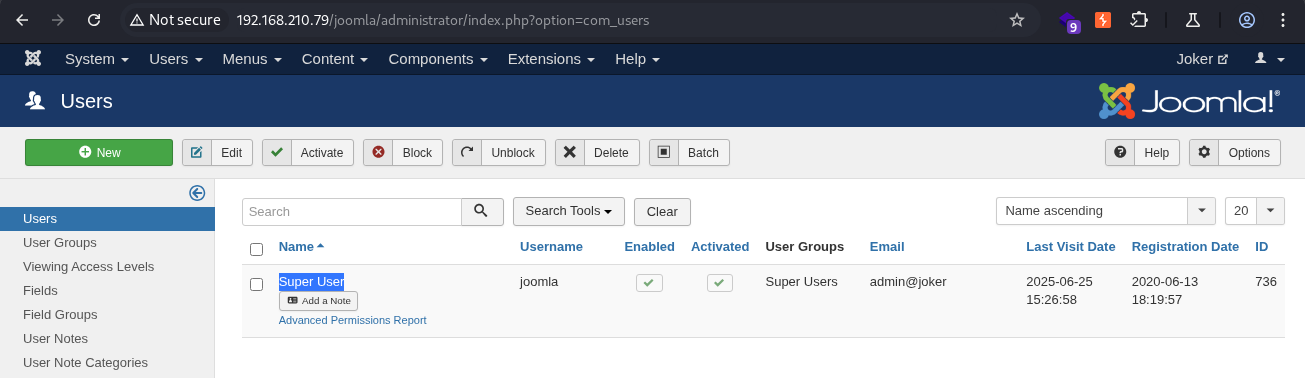Click the Joomla logo icon in menu bar

[x=33, y=59]
